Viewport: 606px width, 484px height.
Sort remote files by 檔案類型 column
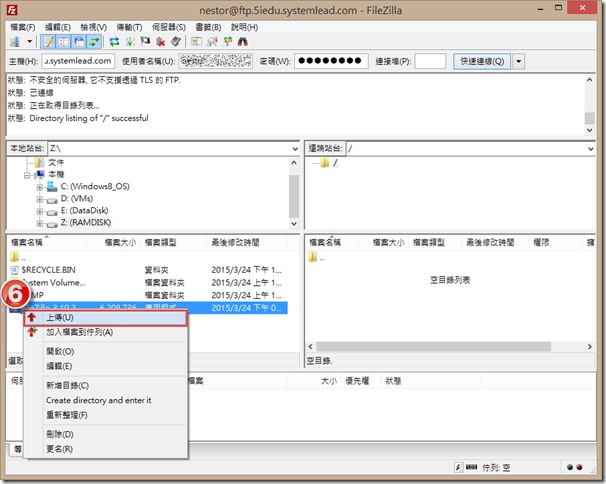tap(434, 242)
